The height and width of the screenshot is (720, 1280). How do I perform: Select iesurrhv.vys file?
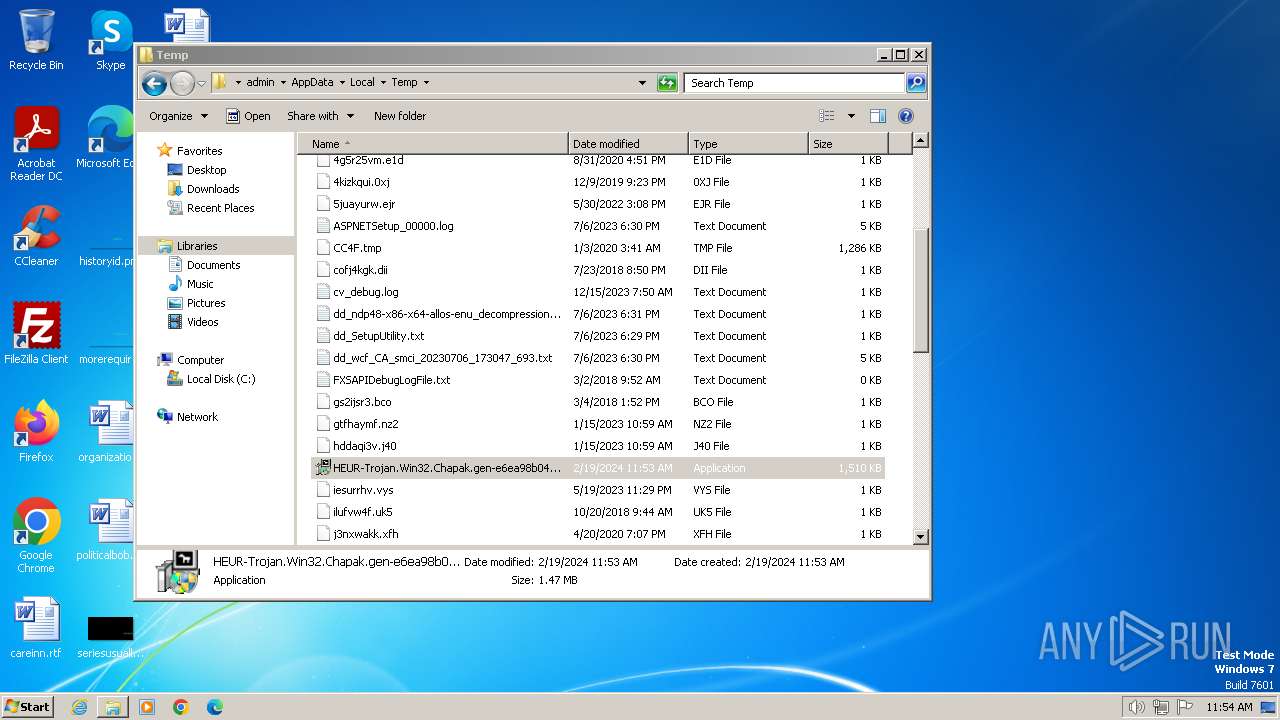[598, 490]
